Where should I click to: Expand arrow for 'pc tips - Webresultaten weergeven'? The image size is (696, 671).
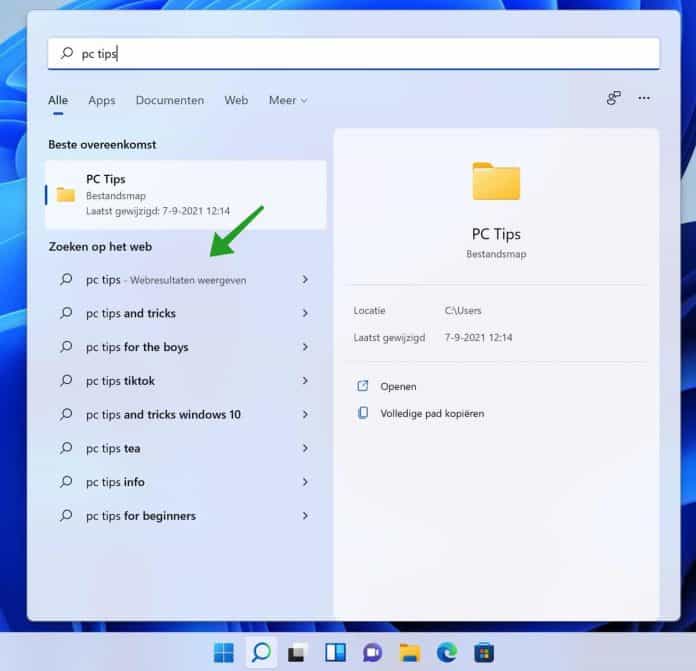coord(305,279)
